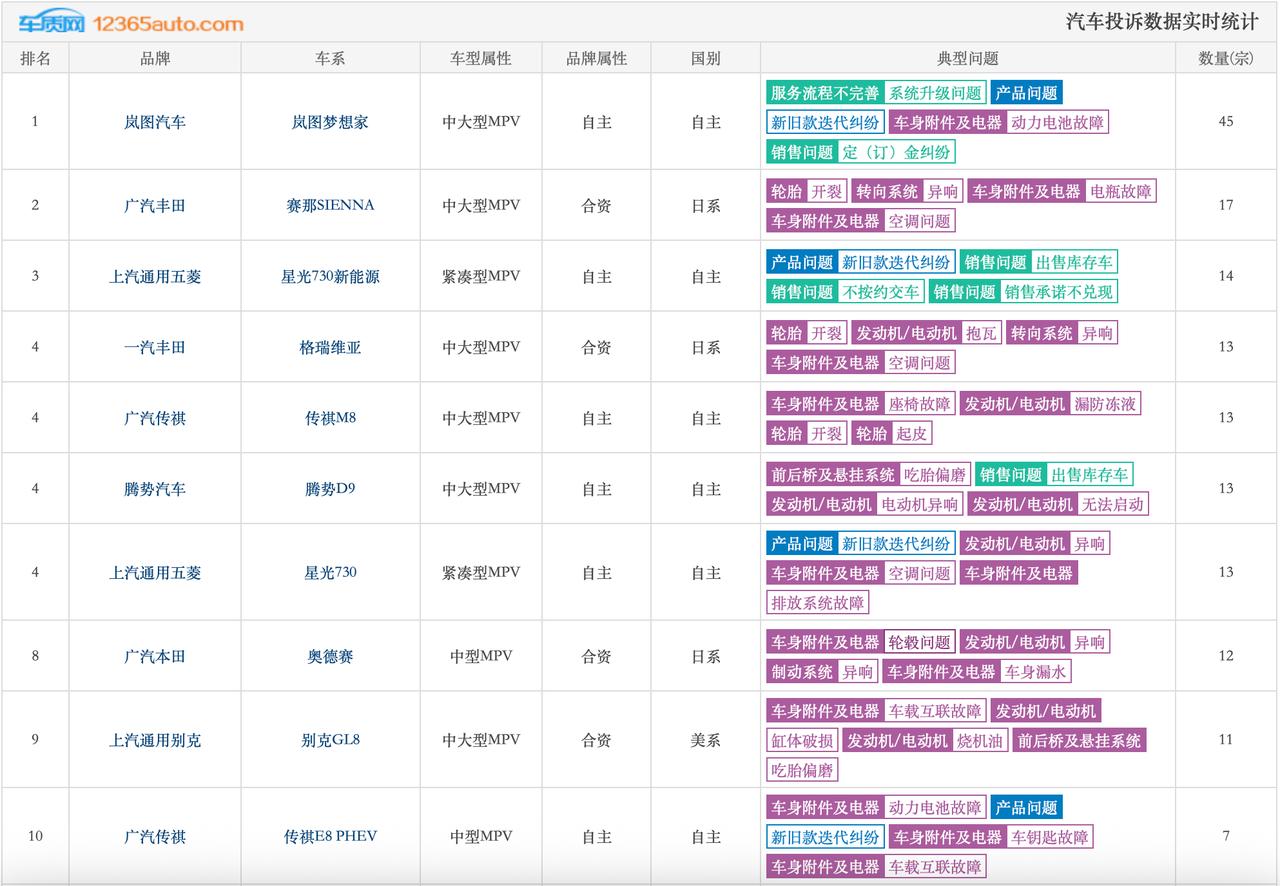Screen dimensions: 1280x886
Task: Click the 品牌属性 column header
Action: coord(596,58)
